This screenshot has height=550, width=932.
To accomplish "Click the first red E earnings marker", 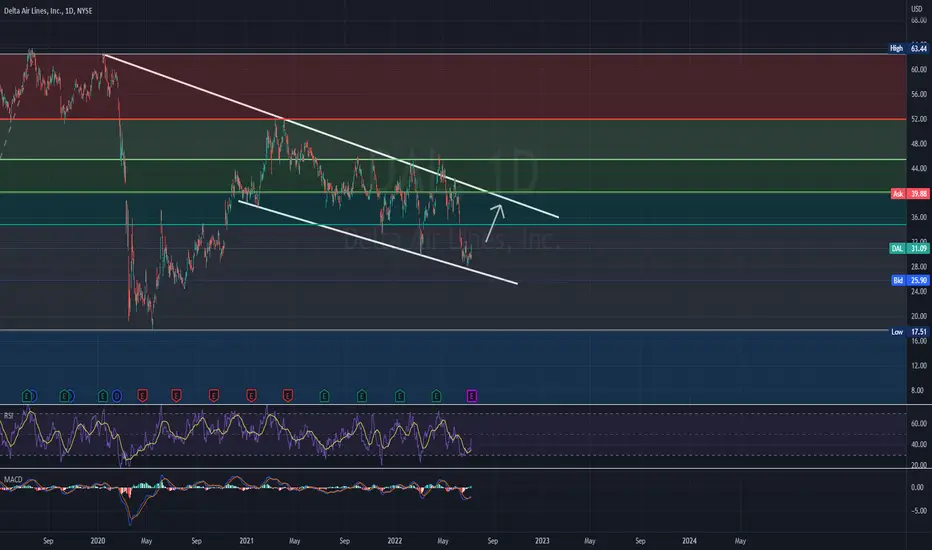I will (143, 395).
